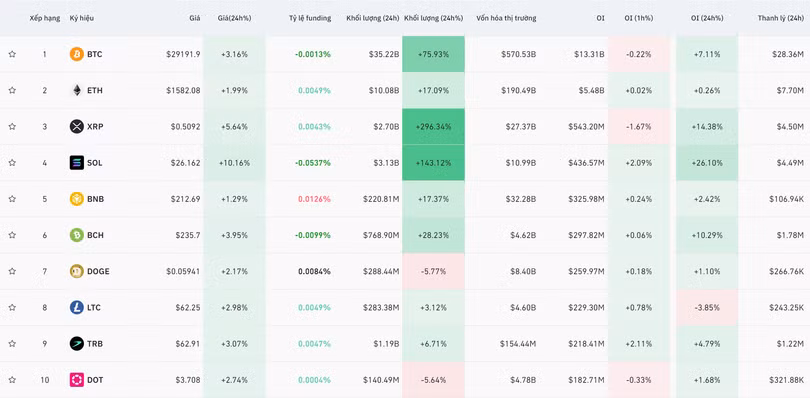Sort by Thanh lý (24h) header
This screenshot has width=810, height=398.
pos(781,18)
